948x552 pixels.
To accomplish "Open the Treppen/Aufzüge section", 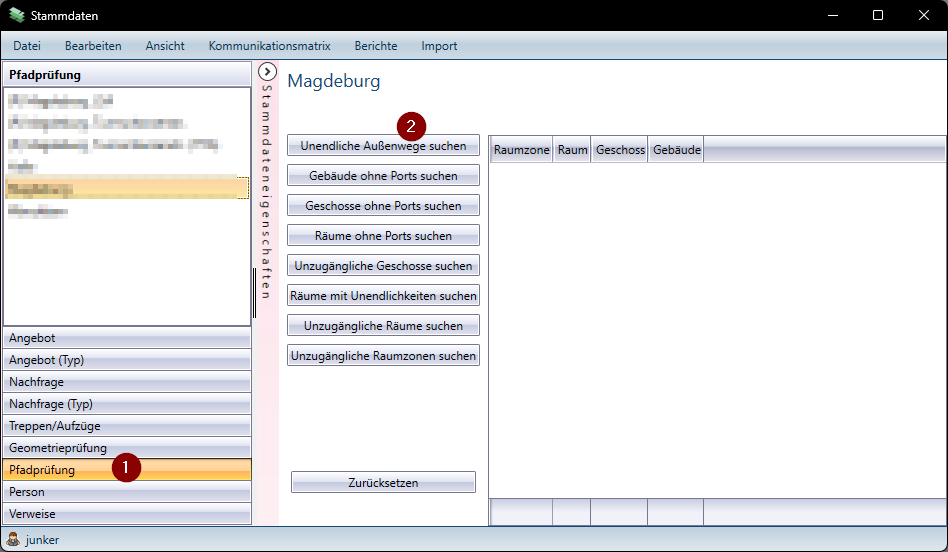I will [x=127, y=426].
